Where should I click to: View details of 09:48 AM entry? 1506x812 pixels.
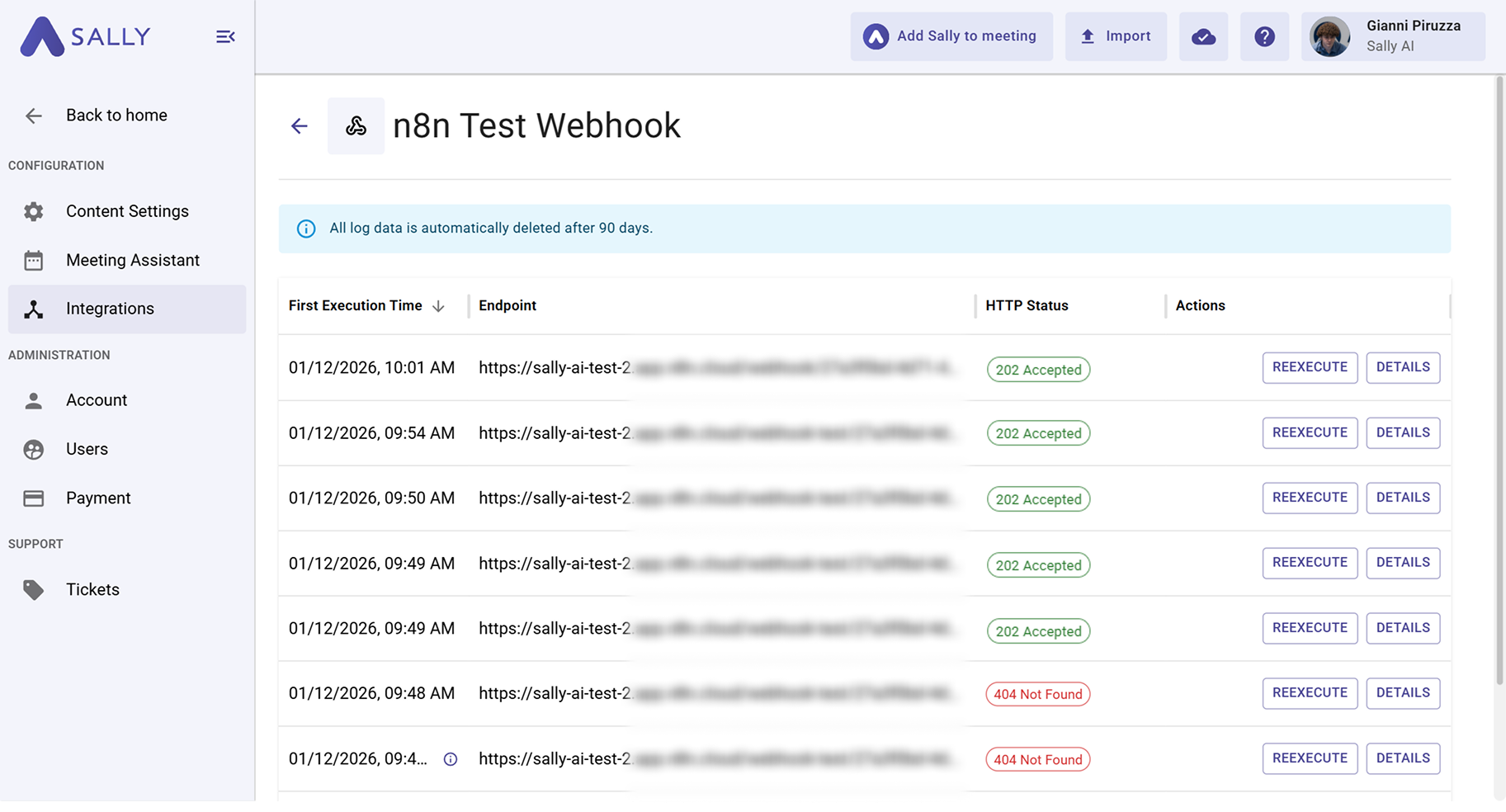[1403, 693]
